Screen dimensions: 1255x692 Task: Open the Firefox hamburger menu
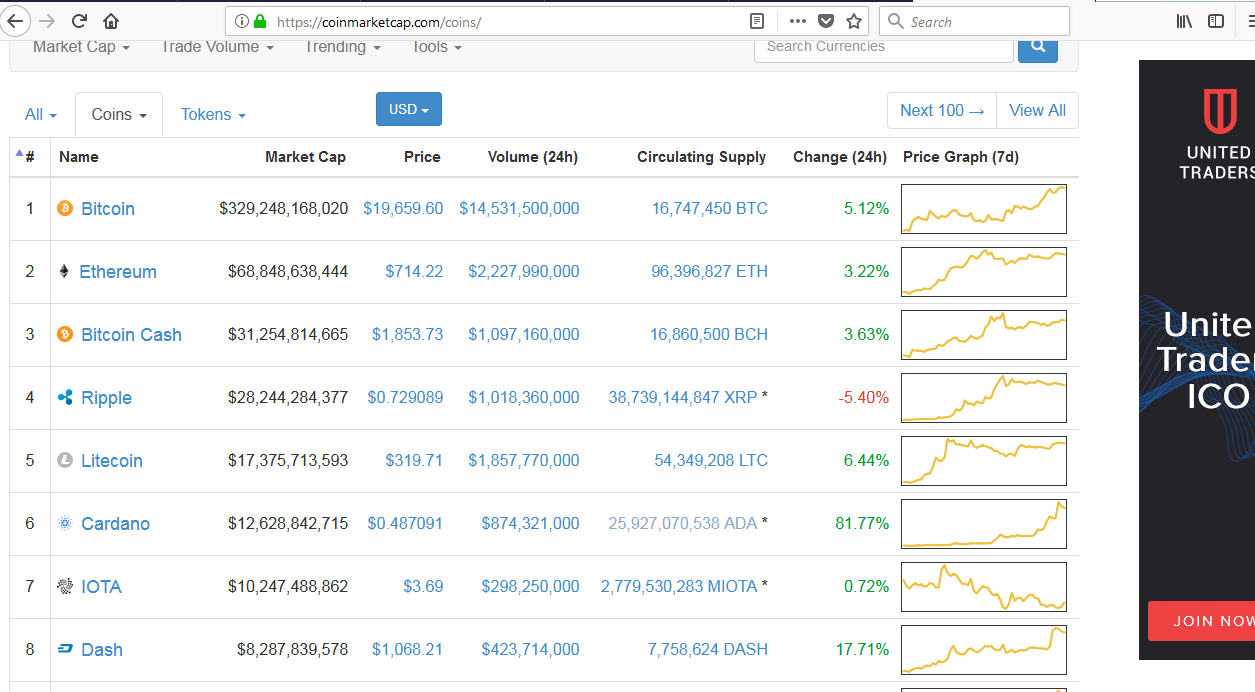(x=1249, y=21)
